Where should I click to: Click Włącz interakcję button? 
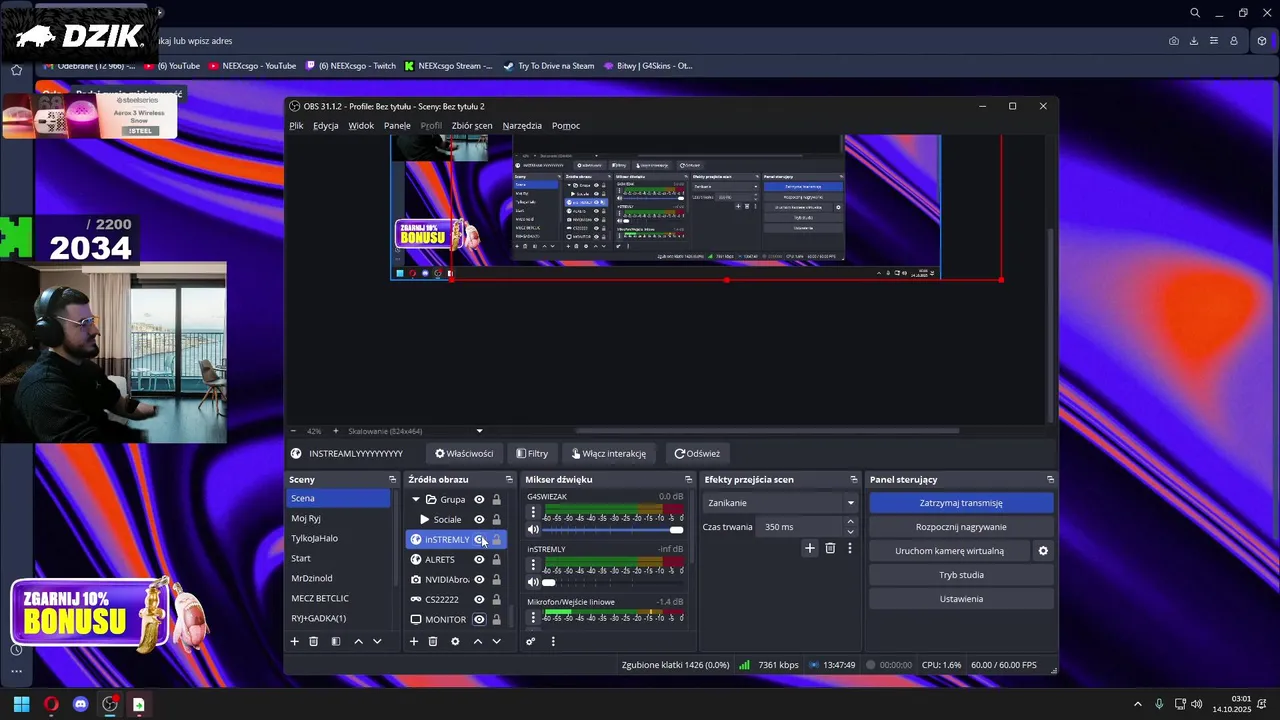608,453
